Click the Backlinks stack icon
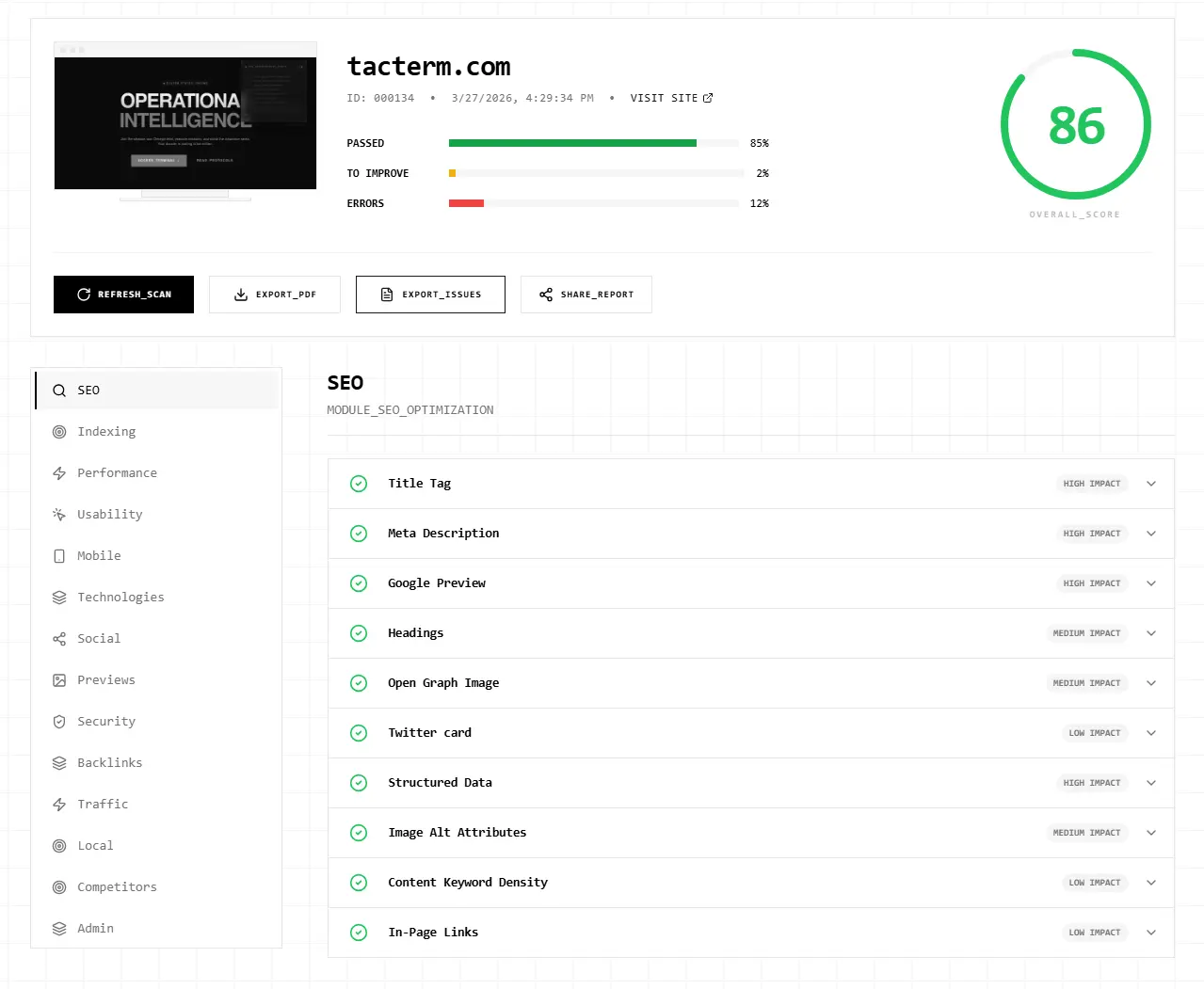Image resolution: width=1204 pixels, height=989 pixels. (x=59, y=763)
